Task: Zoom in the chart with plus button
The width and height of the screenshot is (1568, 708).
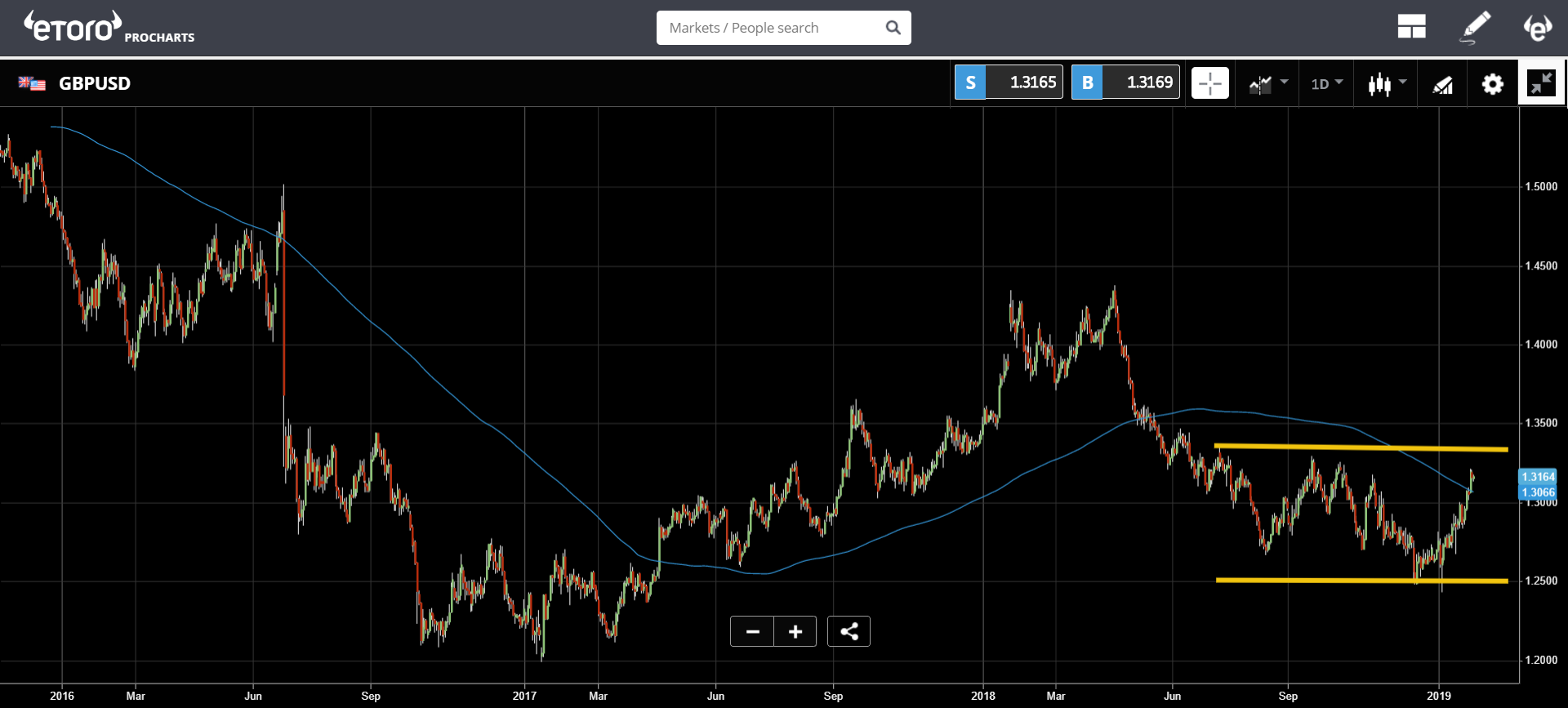Action: pos(795,631)
